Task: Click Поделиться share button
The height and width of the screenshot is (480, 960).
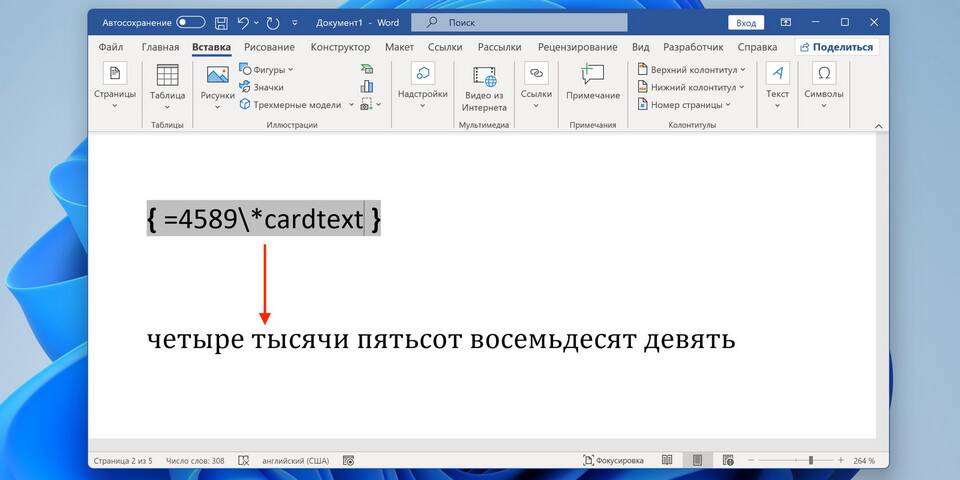Action: coord(837,47)
